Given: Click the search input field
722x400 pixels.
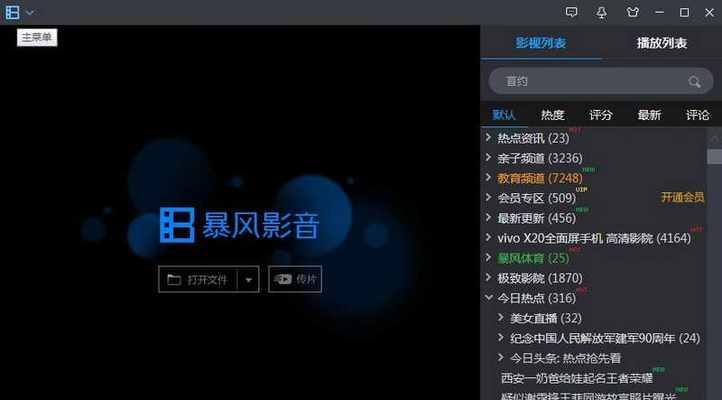Looking at the screenshot, I should pyautogui.click(x=600, y=81).
